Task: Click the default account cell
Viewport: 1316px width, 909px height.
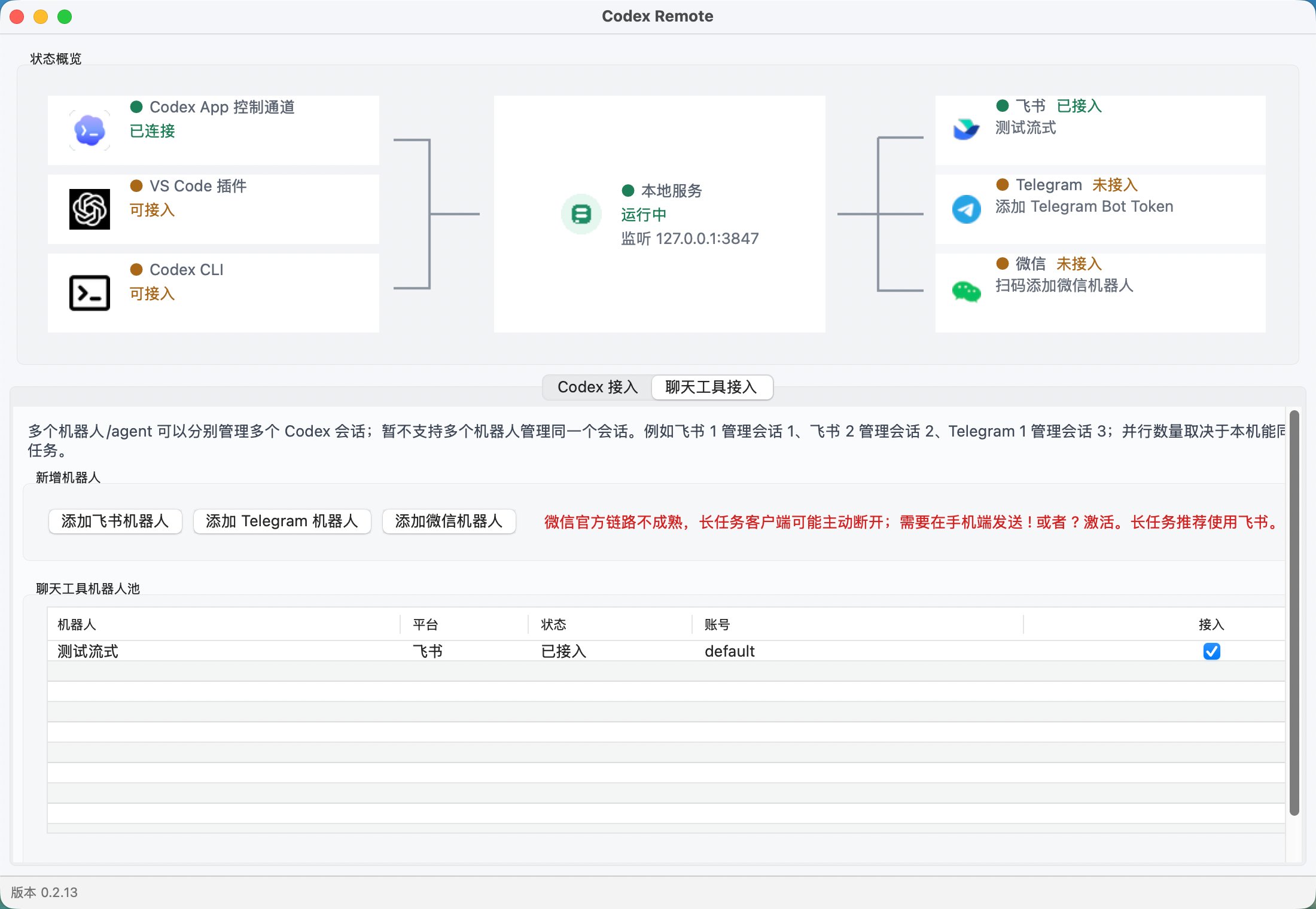Action: tap(730, 651)
